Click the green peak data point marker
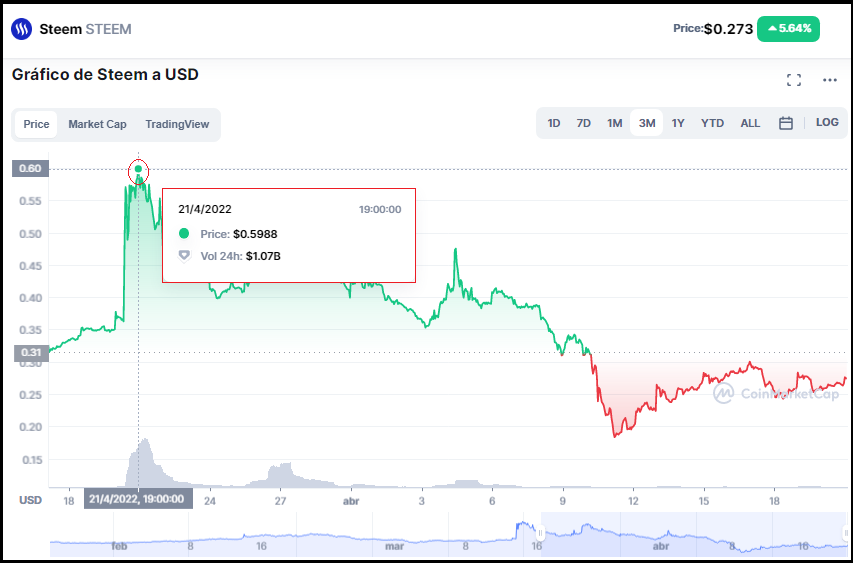853x563 pixels. coord(138,169)
